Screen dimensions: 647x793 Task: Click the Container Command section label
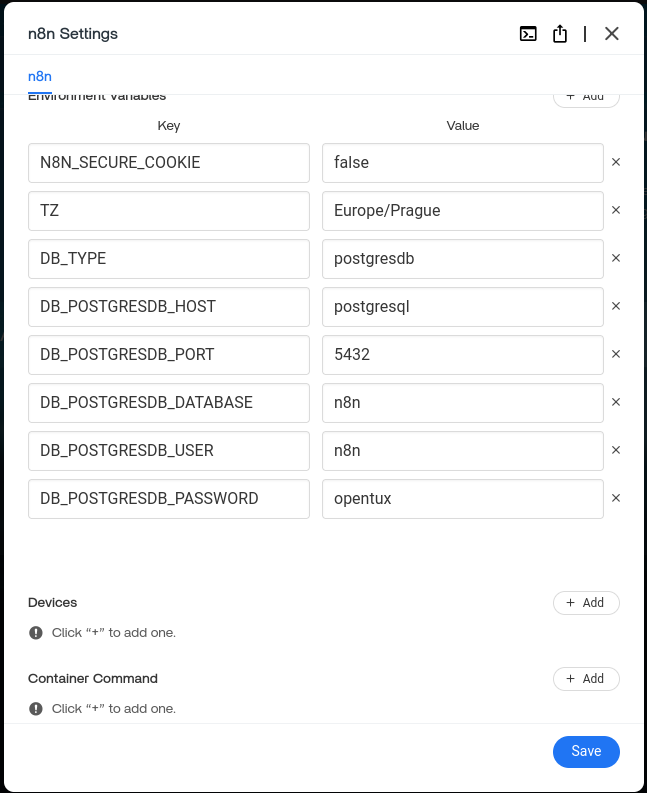pos(93,679)
